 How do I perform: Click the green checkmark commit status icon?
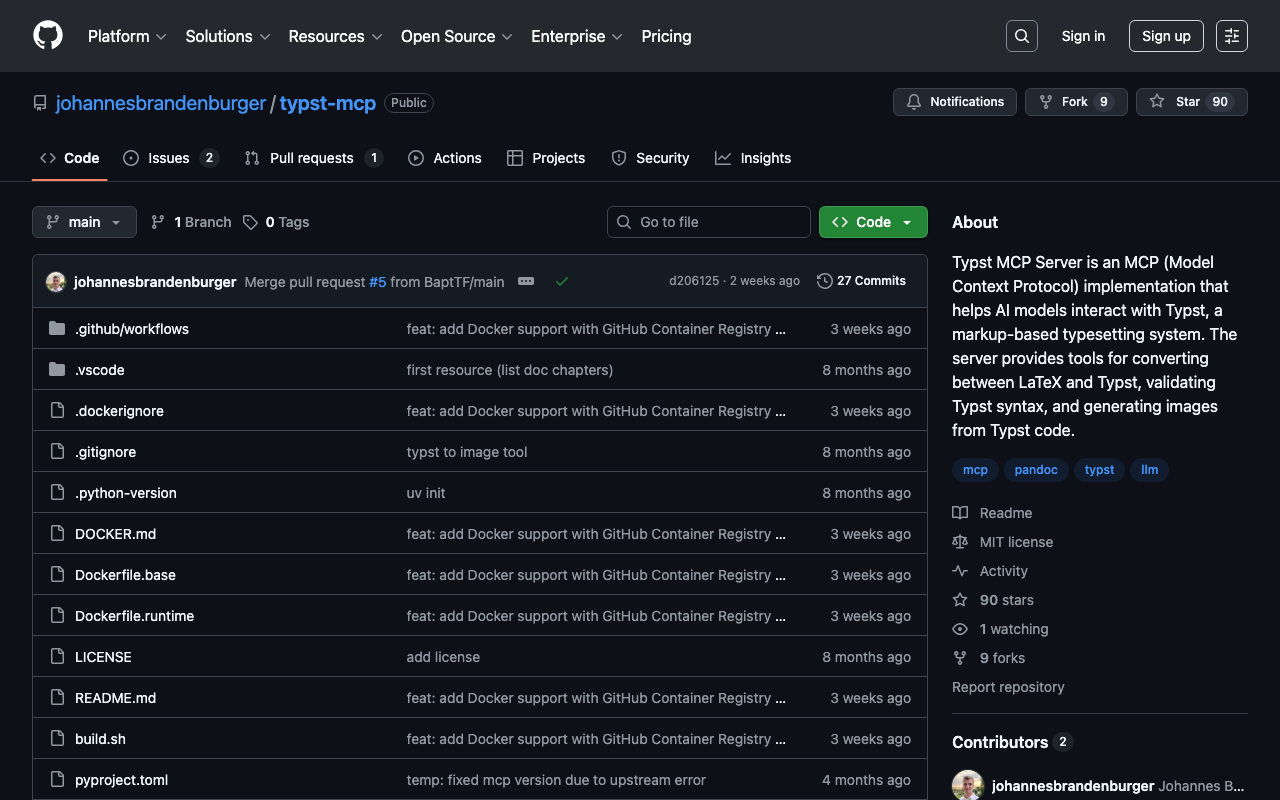[562, 281]
